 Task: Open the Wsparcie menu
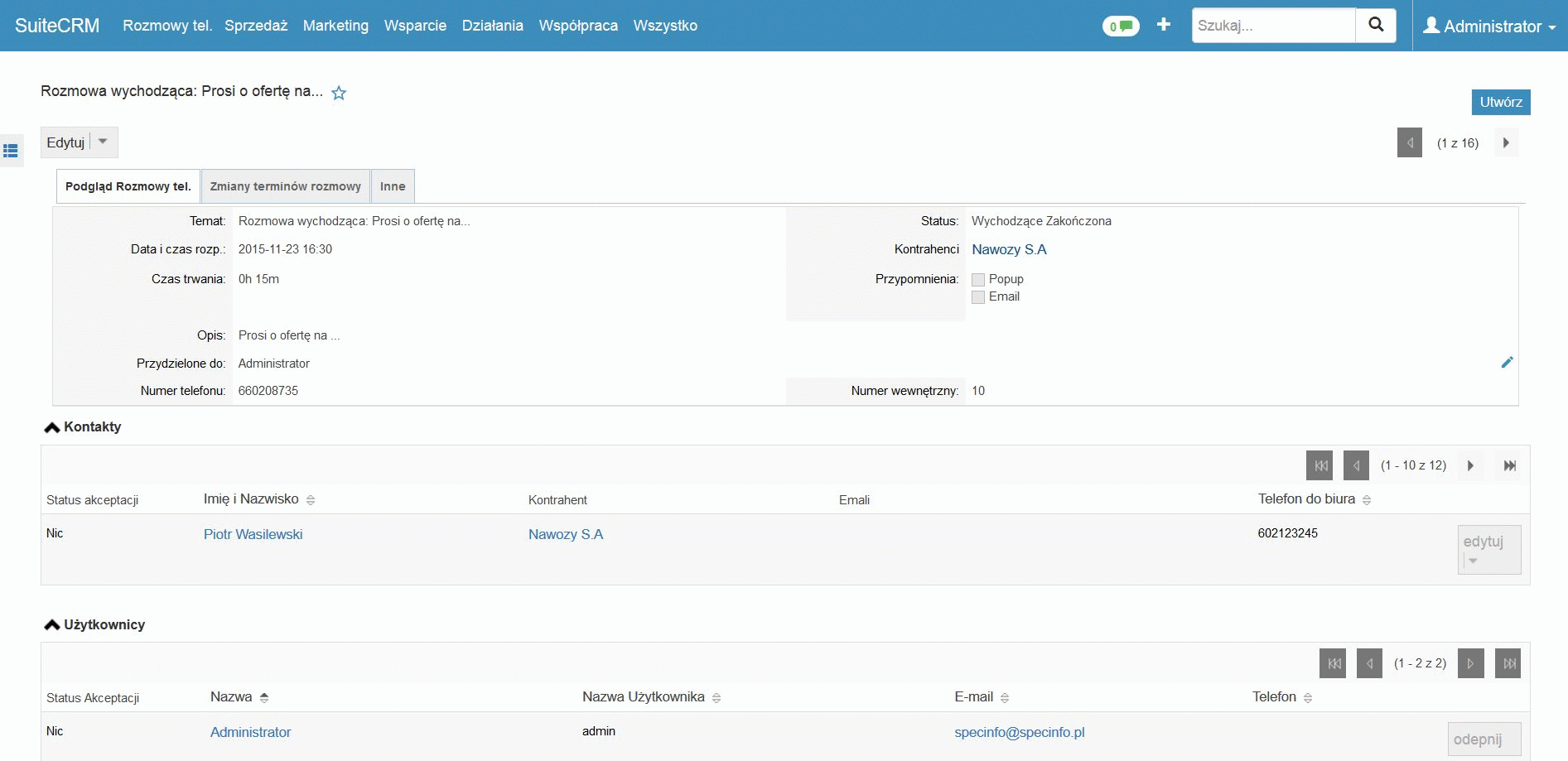pos(415,26)
